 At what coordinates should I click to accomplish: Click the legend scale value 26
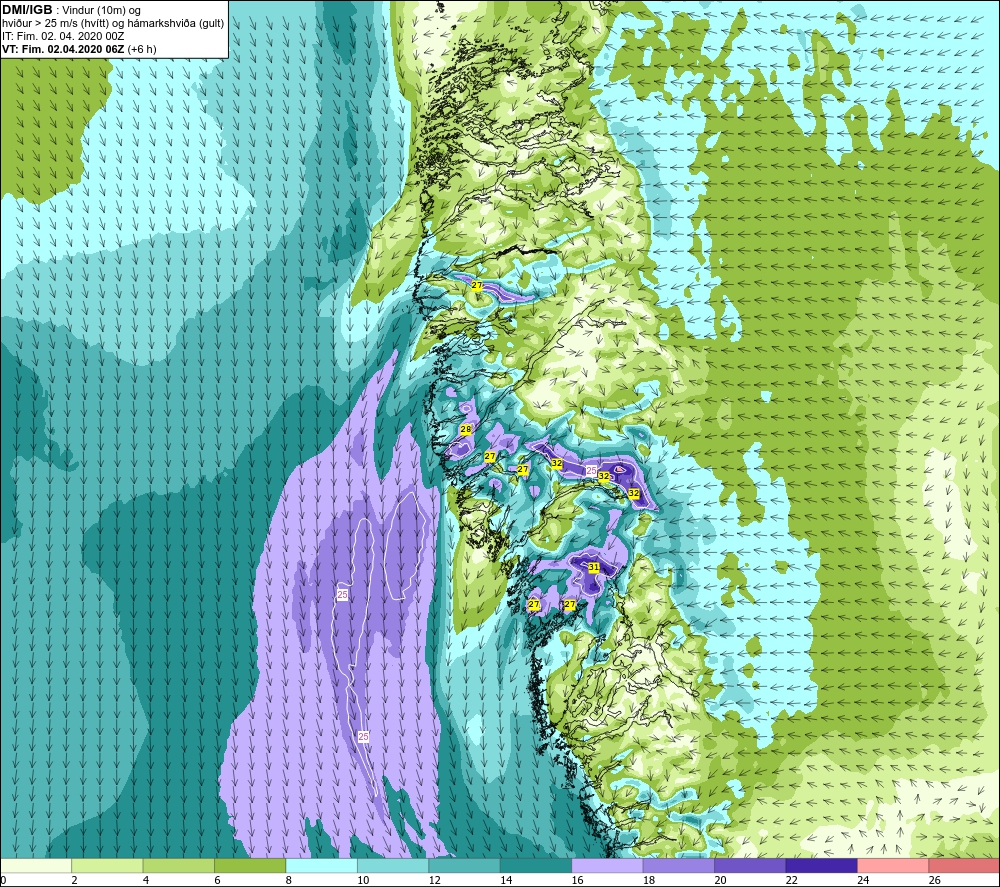[x=934, y=880]
